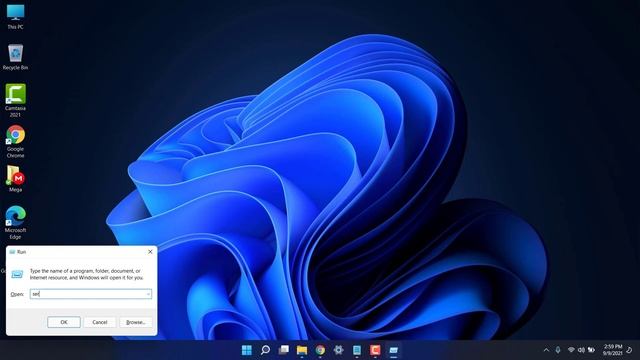Switch to Camtasia red taskbar icon
Image resolution: width=640 pixels, height=360 pixels.
pos(375,350)
